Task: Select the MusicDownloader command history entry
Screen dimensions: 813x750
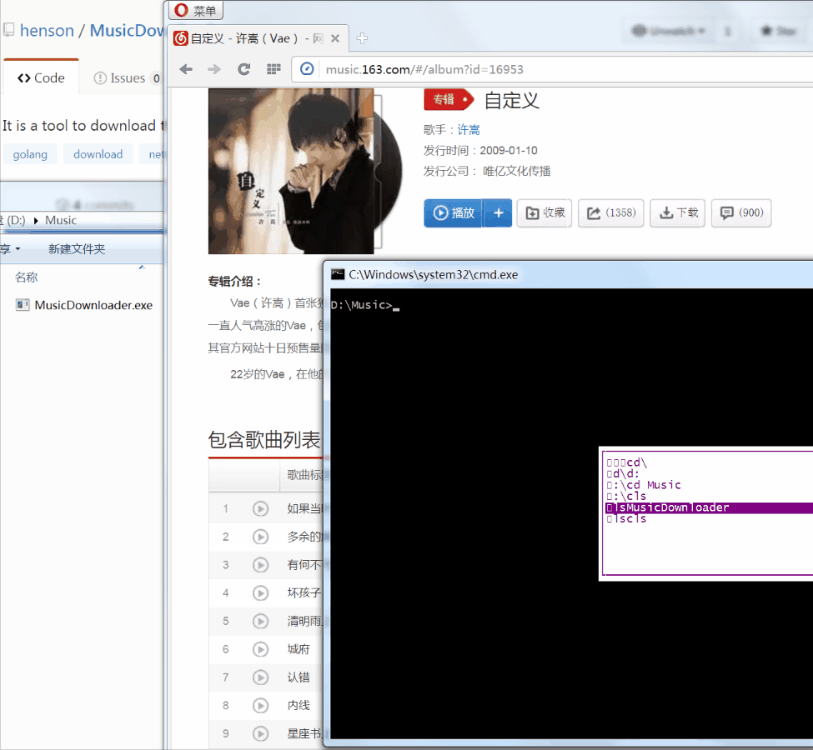Action: click(709, 508)
